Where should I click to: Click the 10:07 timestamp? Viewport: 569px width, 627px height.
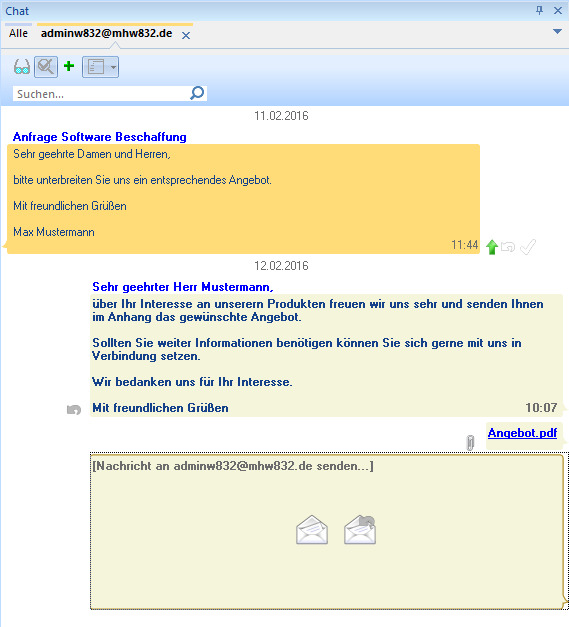click(x=541, y=407)
